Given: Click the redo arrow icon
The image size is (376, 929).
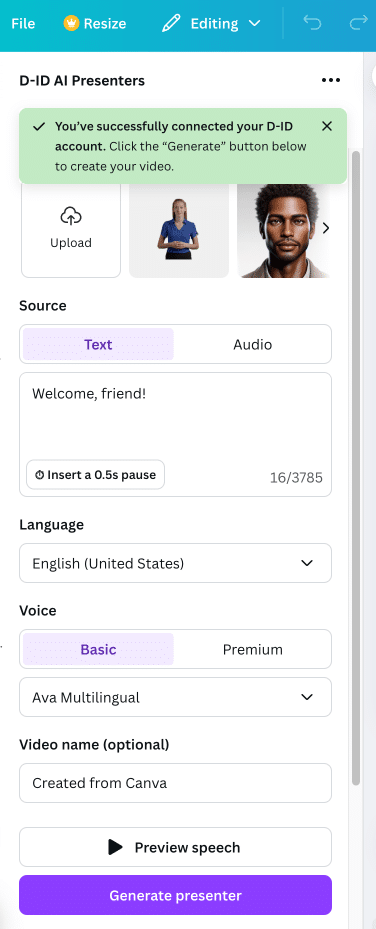Looking at the screenshot, I should coord(358,24).
